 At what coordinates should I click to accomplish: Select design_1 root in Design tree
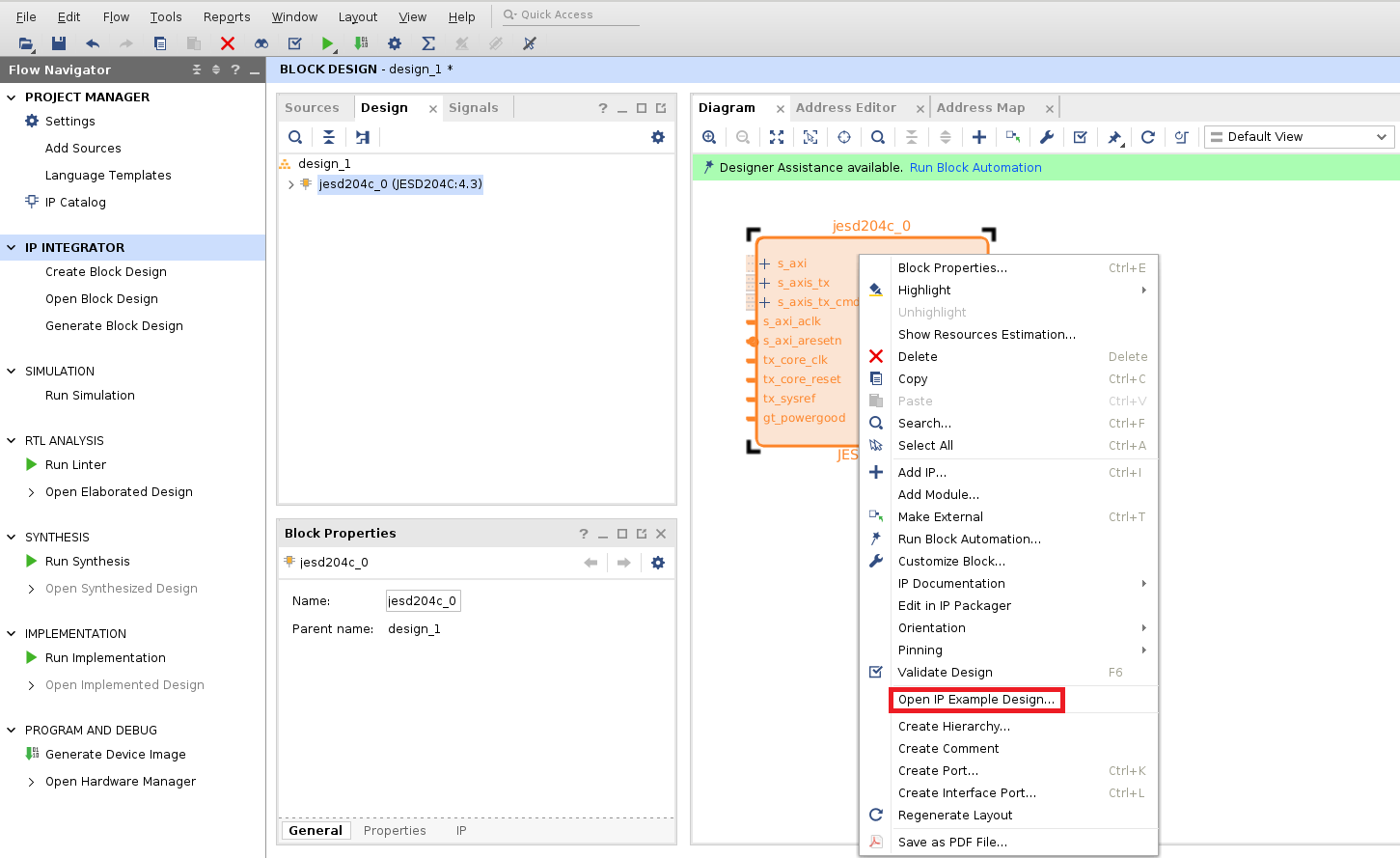tap(324, 164)
